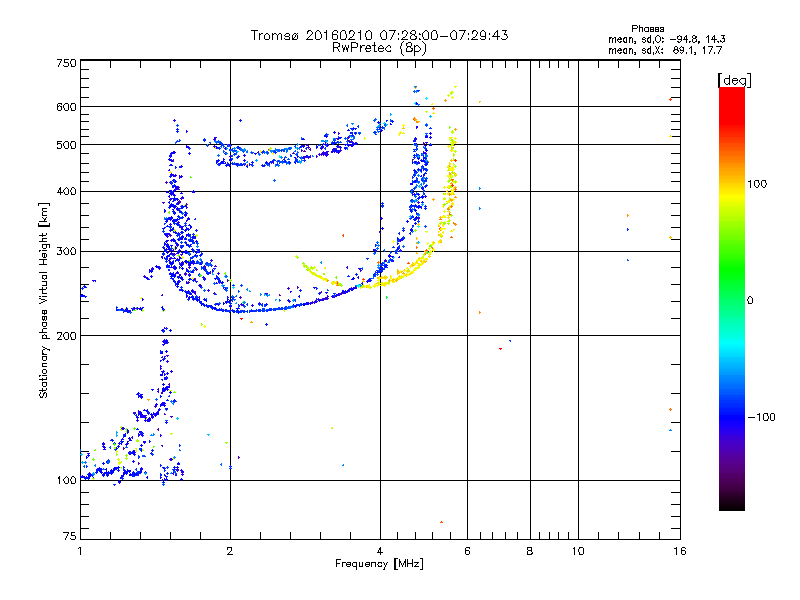Click the 'Phases' heading text
Image resolution: width=800 pixels, height=600 pixels.
tap(647, 29)
